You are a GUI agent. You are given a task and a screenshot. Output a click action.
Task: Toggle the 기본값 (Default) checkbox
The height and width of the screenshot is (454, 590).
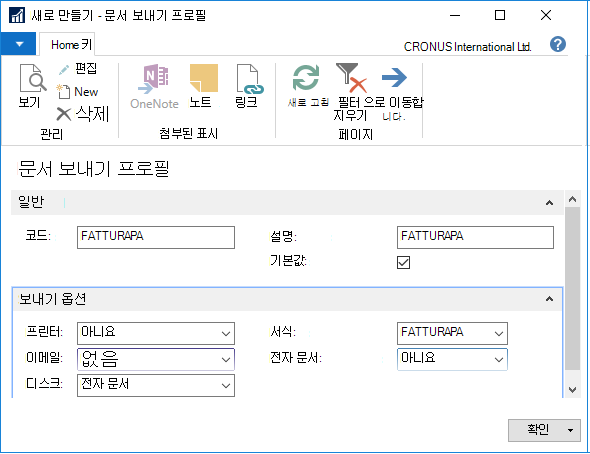tap(403, 262)
